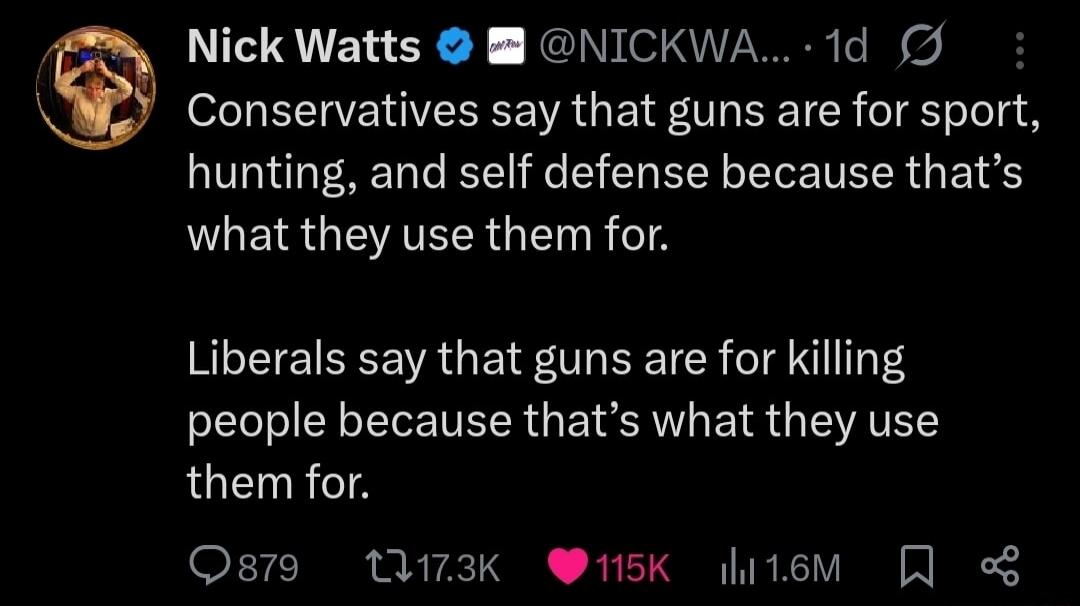The height and width of the screenshot is (606, 1080).
Task: Click the 'Liberals say that guns' paragraph
Action: (x=563, y=421)
